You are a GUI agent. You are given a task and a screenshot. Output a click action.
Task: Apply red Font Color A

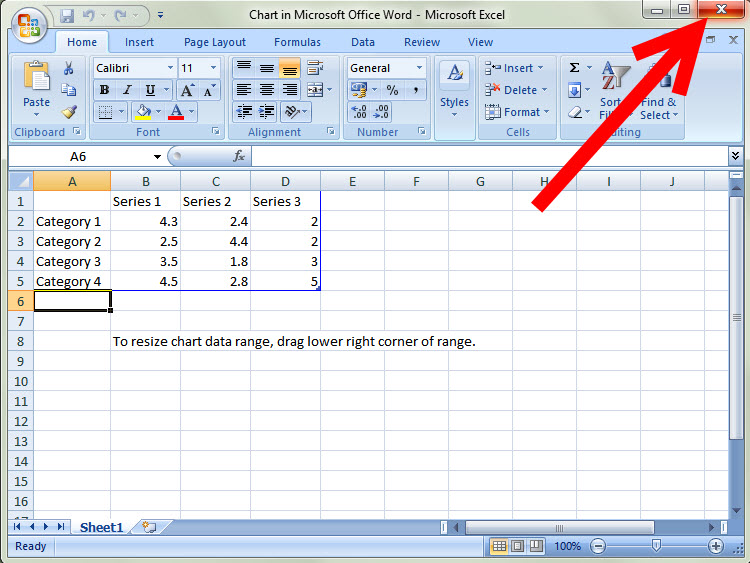[x=176, y=112]
